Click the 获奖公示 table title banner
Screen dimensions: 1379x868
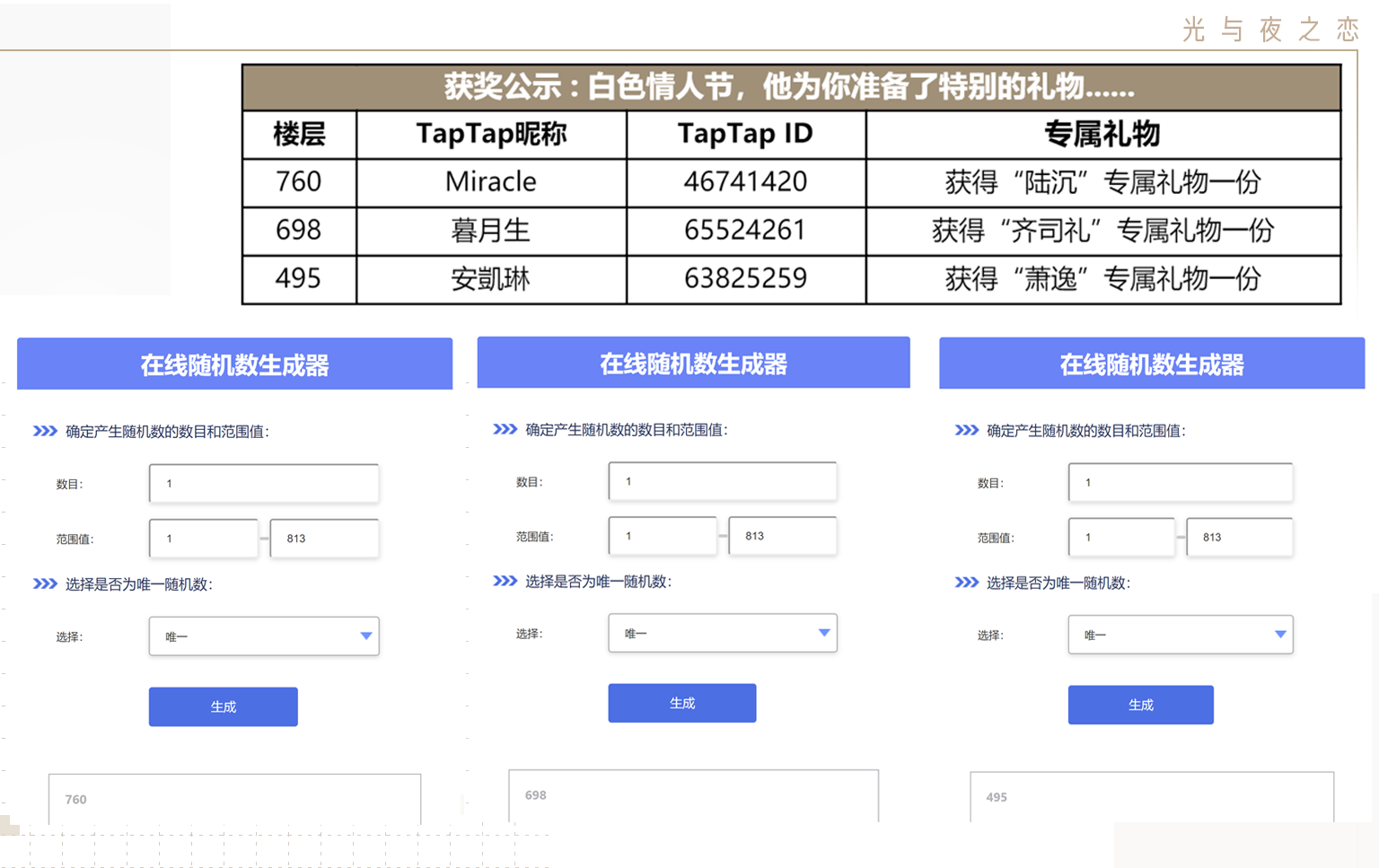[791, 87]
